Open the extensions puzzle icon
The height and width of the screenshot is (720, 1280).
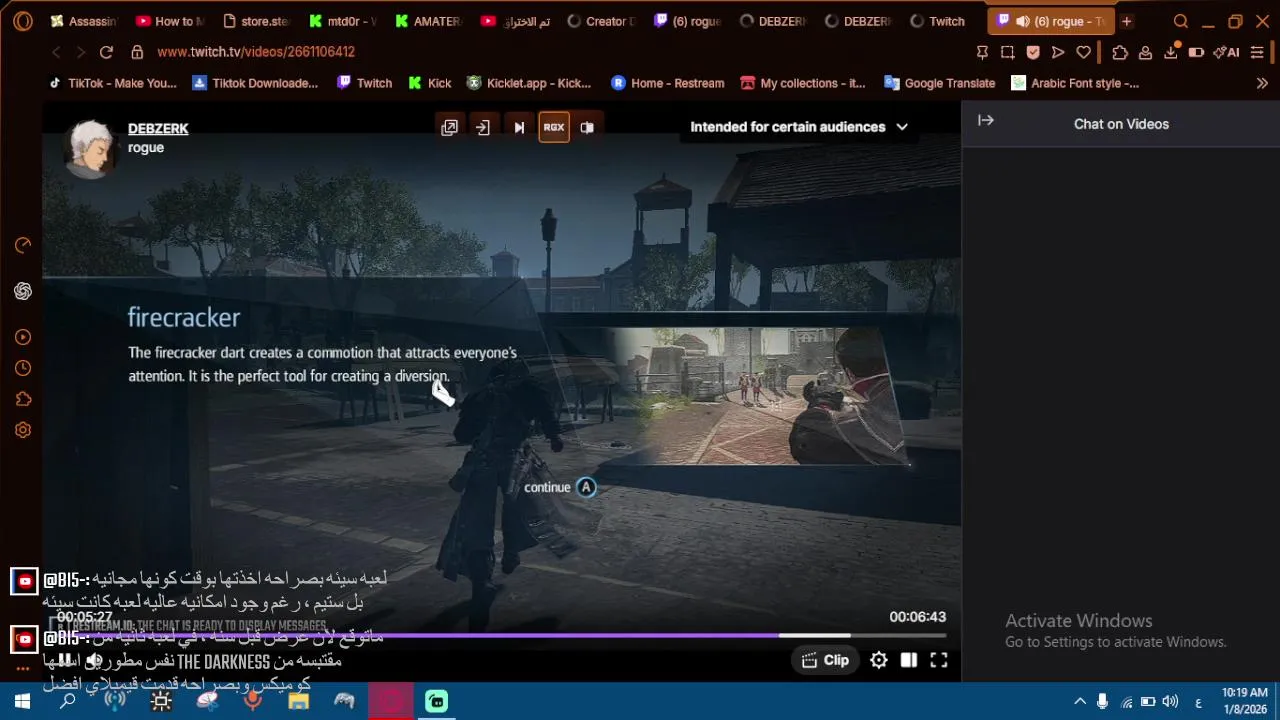pos(1120,52)
